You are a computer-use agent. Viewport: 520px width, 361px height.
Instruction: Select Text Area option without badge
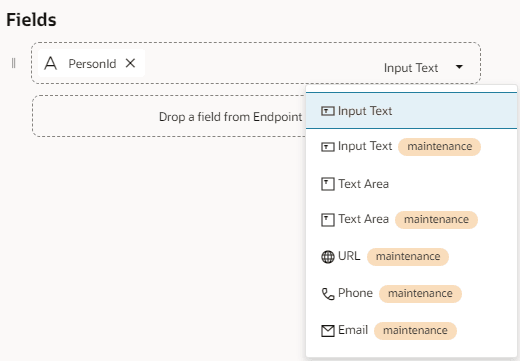(411, 184)
